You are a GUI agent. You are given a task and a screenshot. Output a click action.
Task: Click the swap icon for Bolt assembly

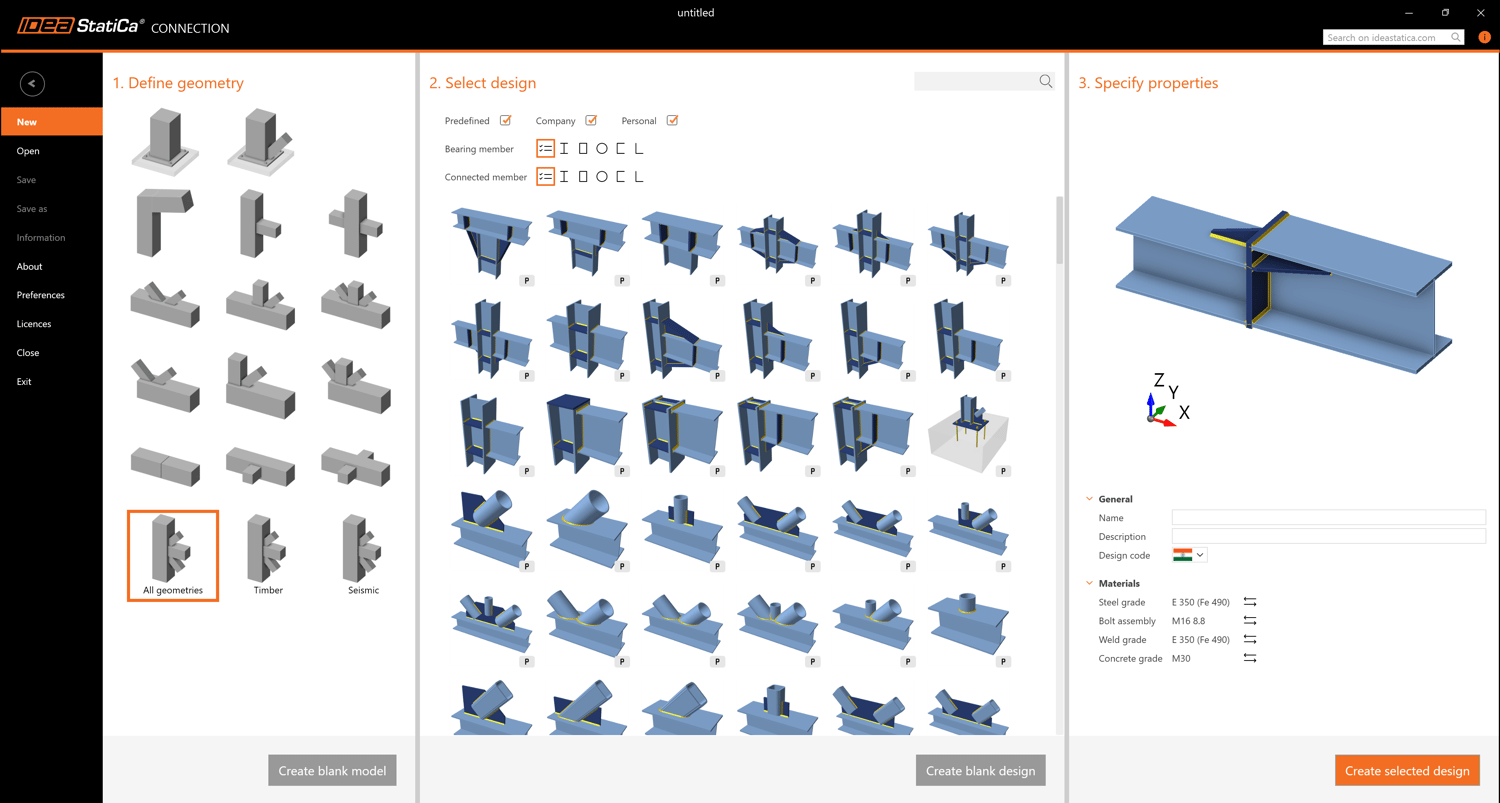coord(1250,621)
